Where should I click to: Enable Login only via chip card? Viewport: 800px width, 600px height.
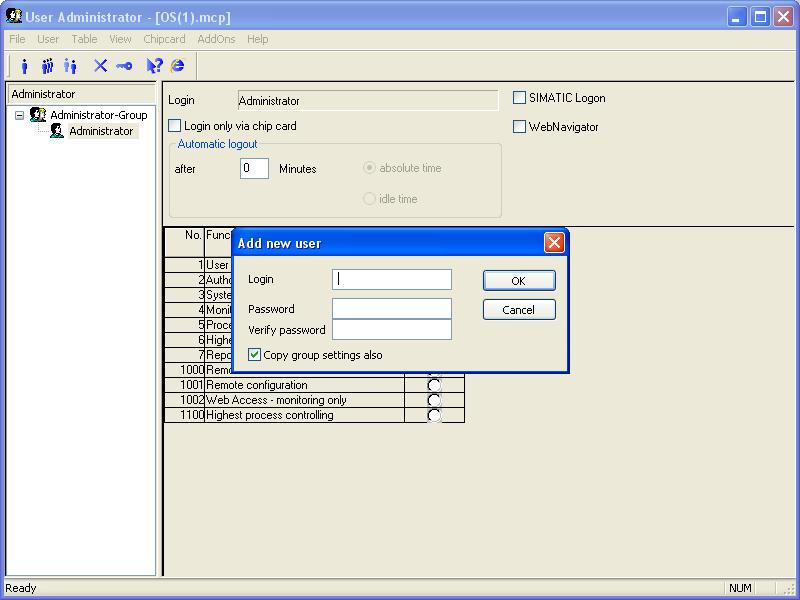pyautogui.click(x=175, y=126)
